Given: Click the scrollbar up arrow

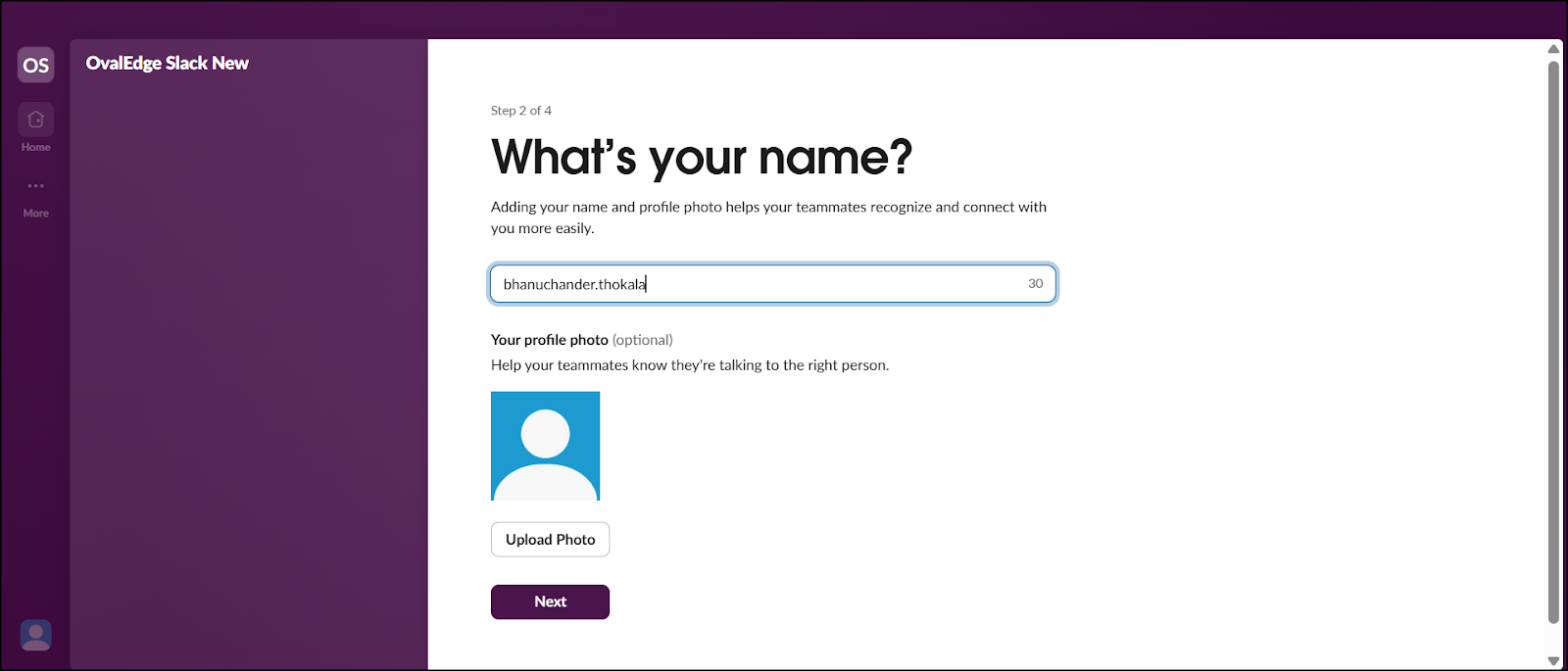Looking at the screenshot, I should (1553, 49).
